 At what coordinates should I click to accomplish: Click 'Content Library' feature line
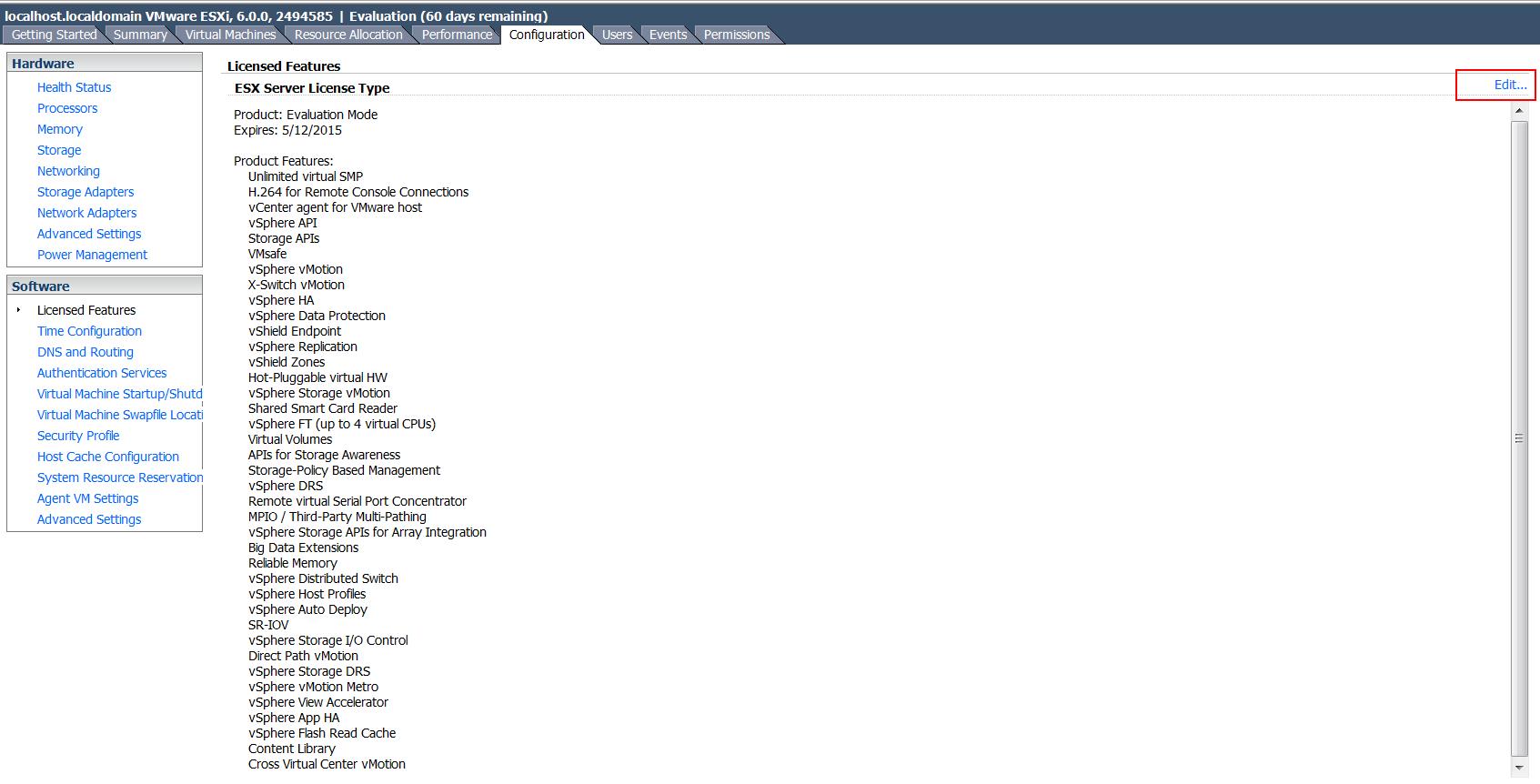[x=292, y=749]
